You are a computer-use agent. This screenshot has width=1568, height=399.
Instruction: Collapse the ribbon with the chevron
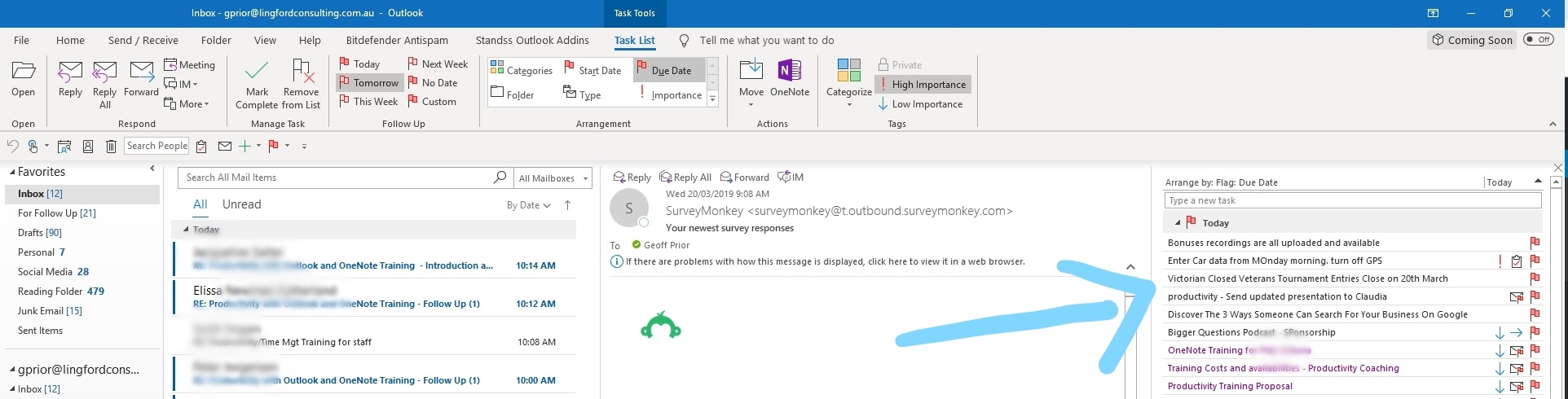[1552, 124]
